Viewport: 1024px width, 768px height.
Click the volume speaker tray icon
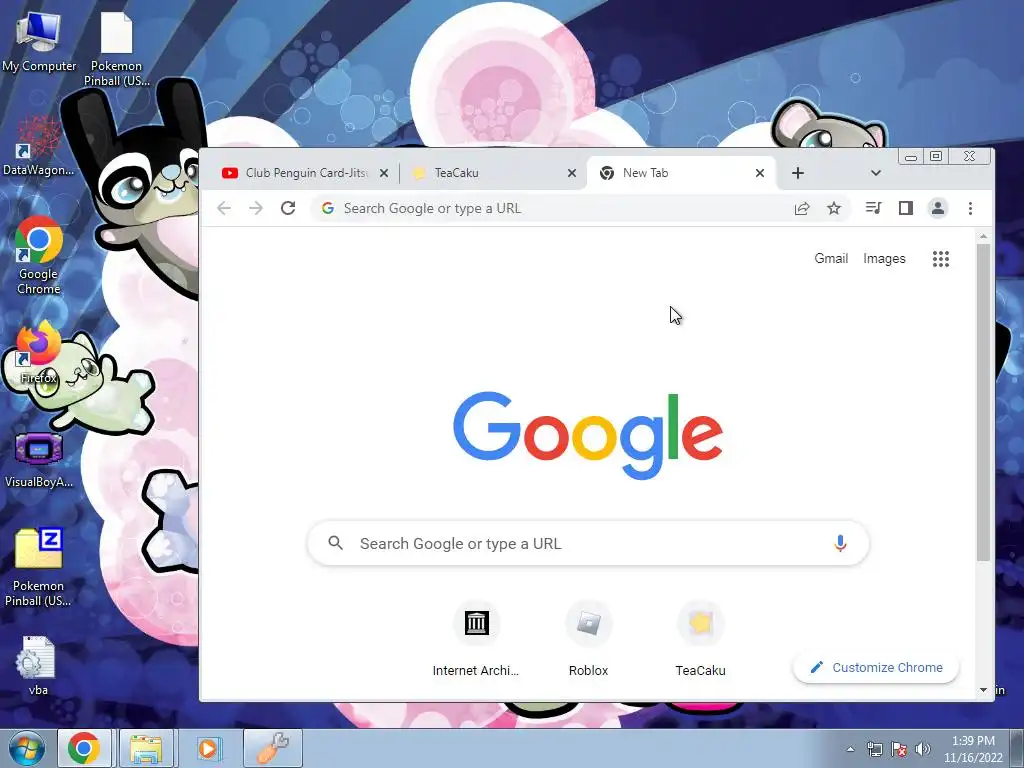click(922, 749)
